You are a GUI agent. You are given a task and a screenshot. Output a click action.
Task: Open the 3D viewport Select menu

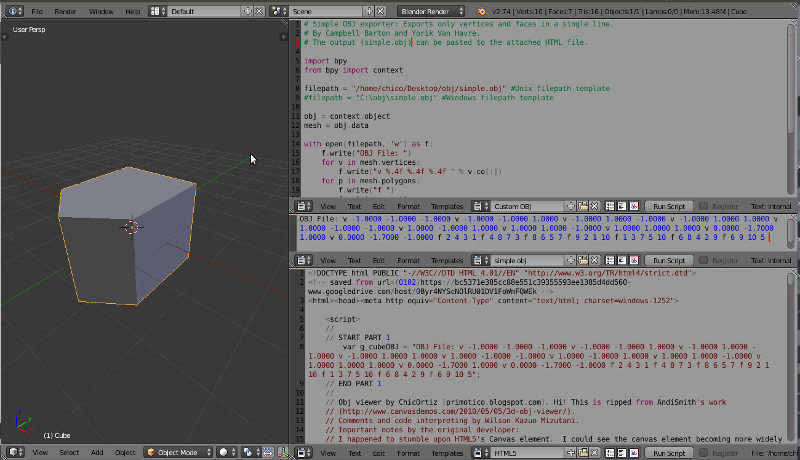pyautogui.click(x=69, y=452)
